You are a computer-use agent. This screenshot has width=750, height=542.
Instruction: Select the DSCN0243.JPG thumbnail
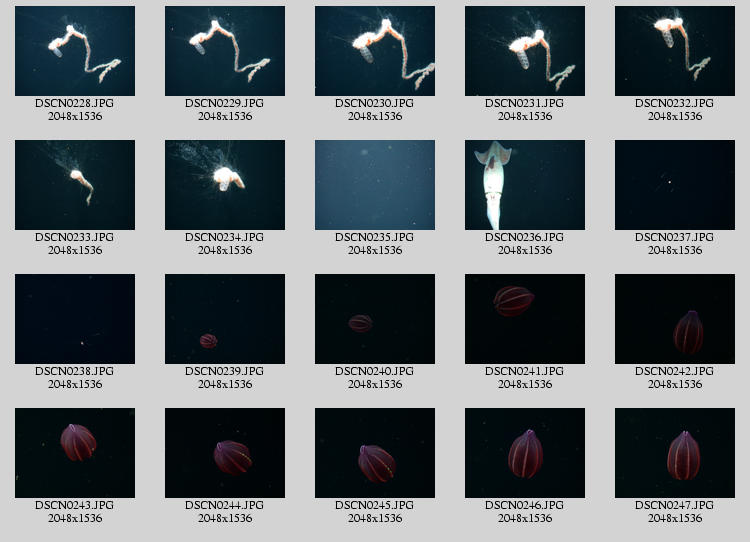pyautogui.click(x=75, y=453)
